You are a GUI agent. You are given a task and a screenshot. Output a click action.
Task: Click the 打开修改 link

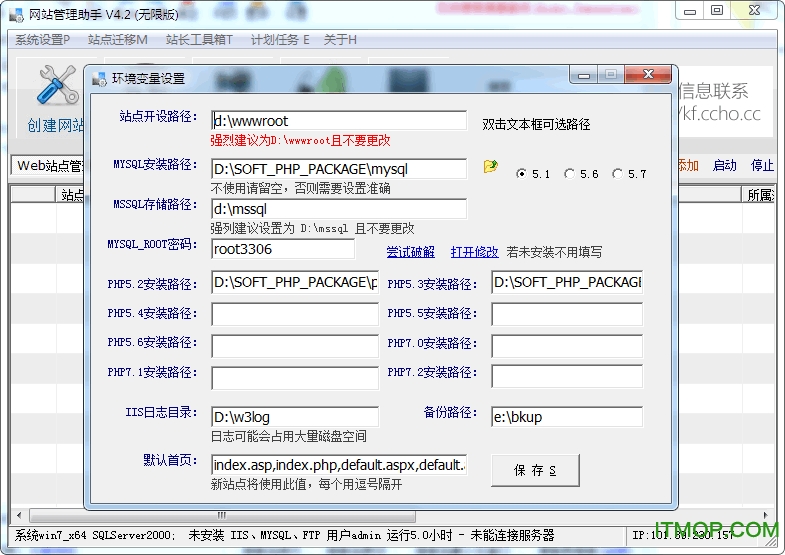pos(474,252)
